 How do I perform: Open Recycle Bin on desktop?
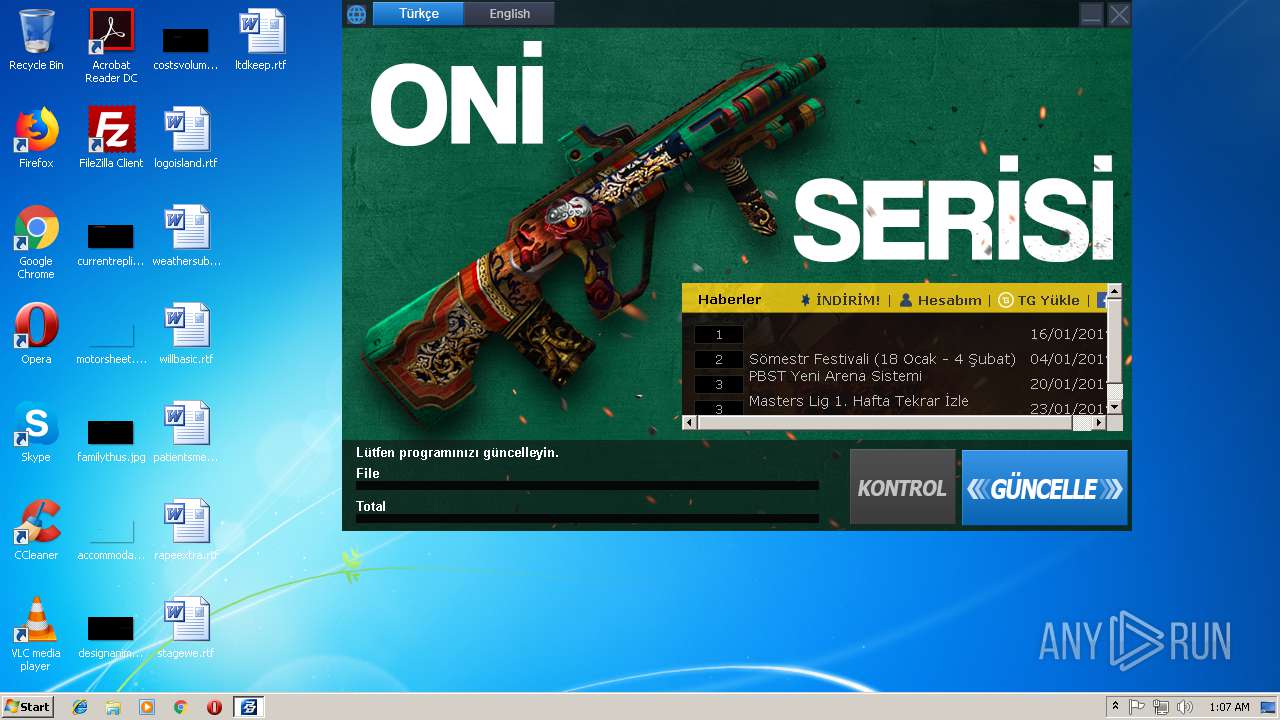36,40
